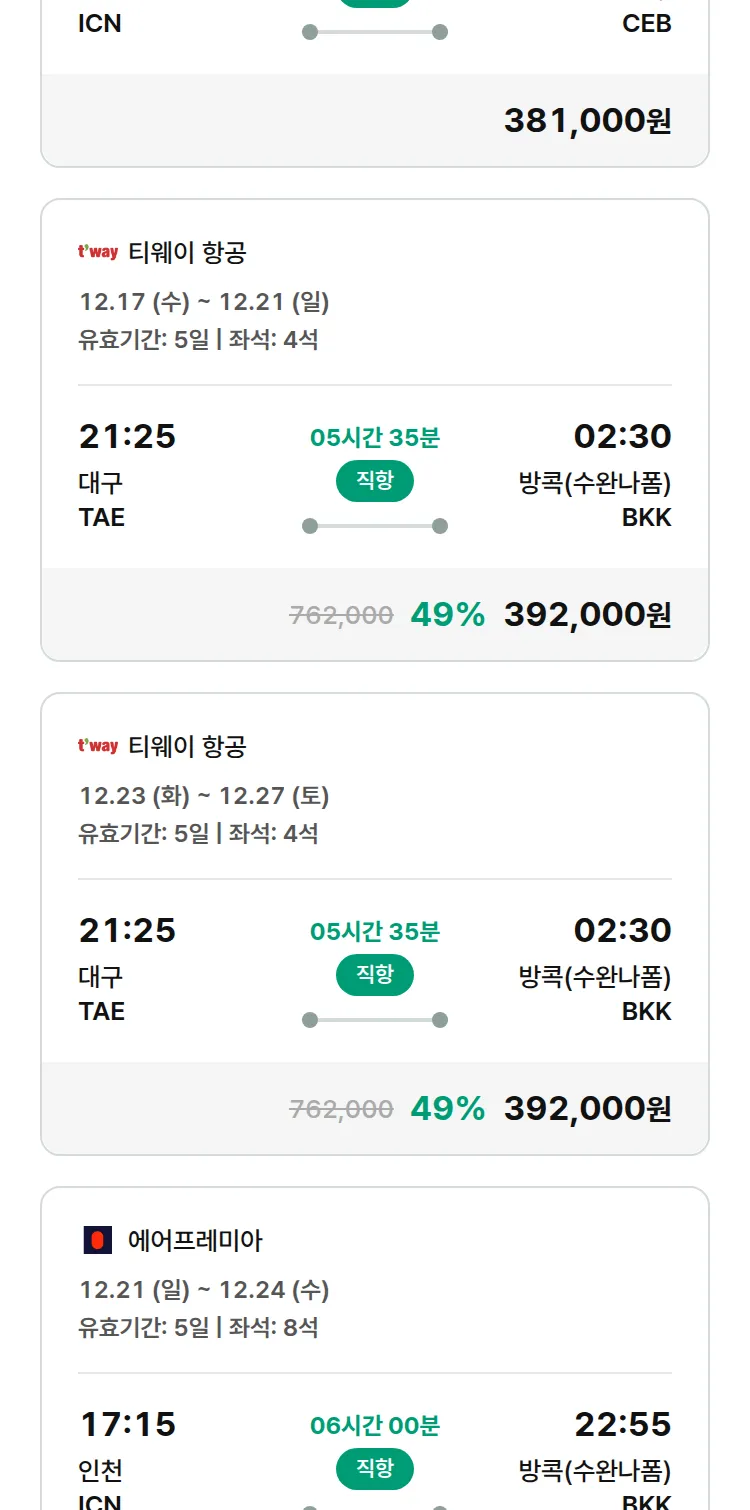This screenshot has height=1510, width=750.
Task: Select the 392,000원 fare on the 12.17 flight
Action: 587,615
